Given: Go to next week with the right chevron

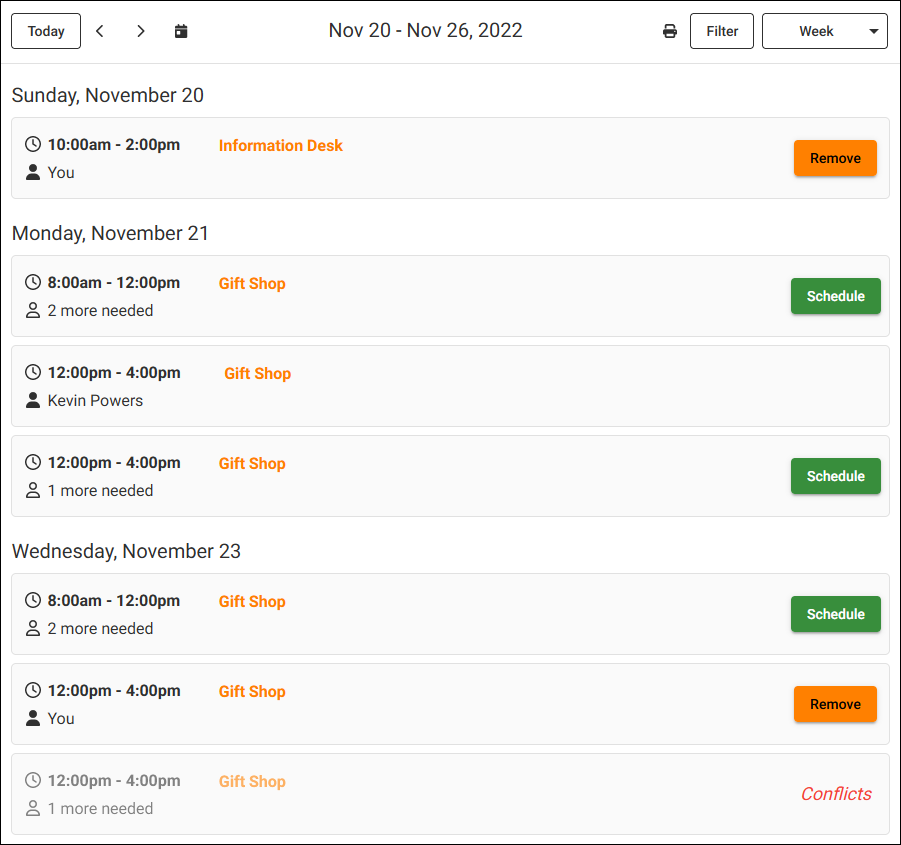Looking at the screenshot, I should click(141, 31).
